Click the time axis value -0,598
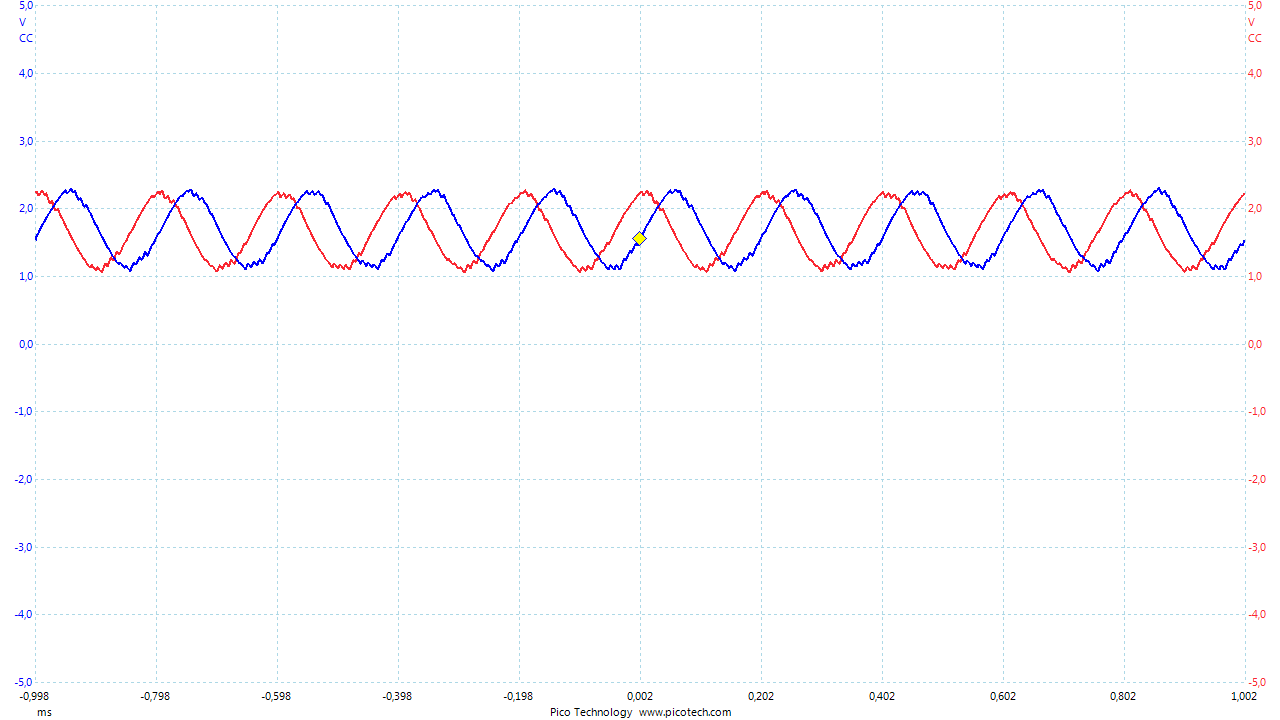This screenshot has width=1280, height=720. pos(277,695)
